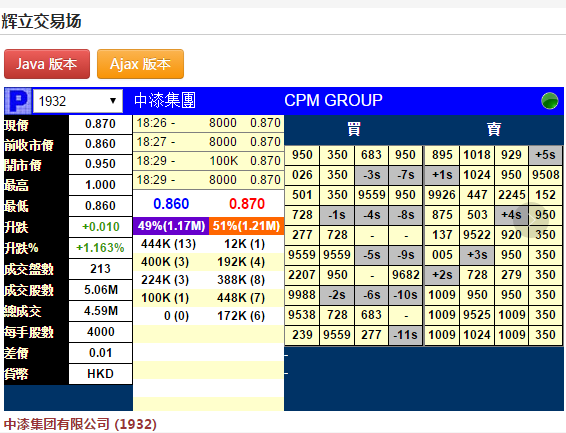The image size is (566, 433).
Task: Click the 51%(1.21M) sell ratio bar
Action: click(247, 226)
